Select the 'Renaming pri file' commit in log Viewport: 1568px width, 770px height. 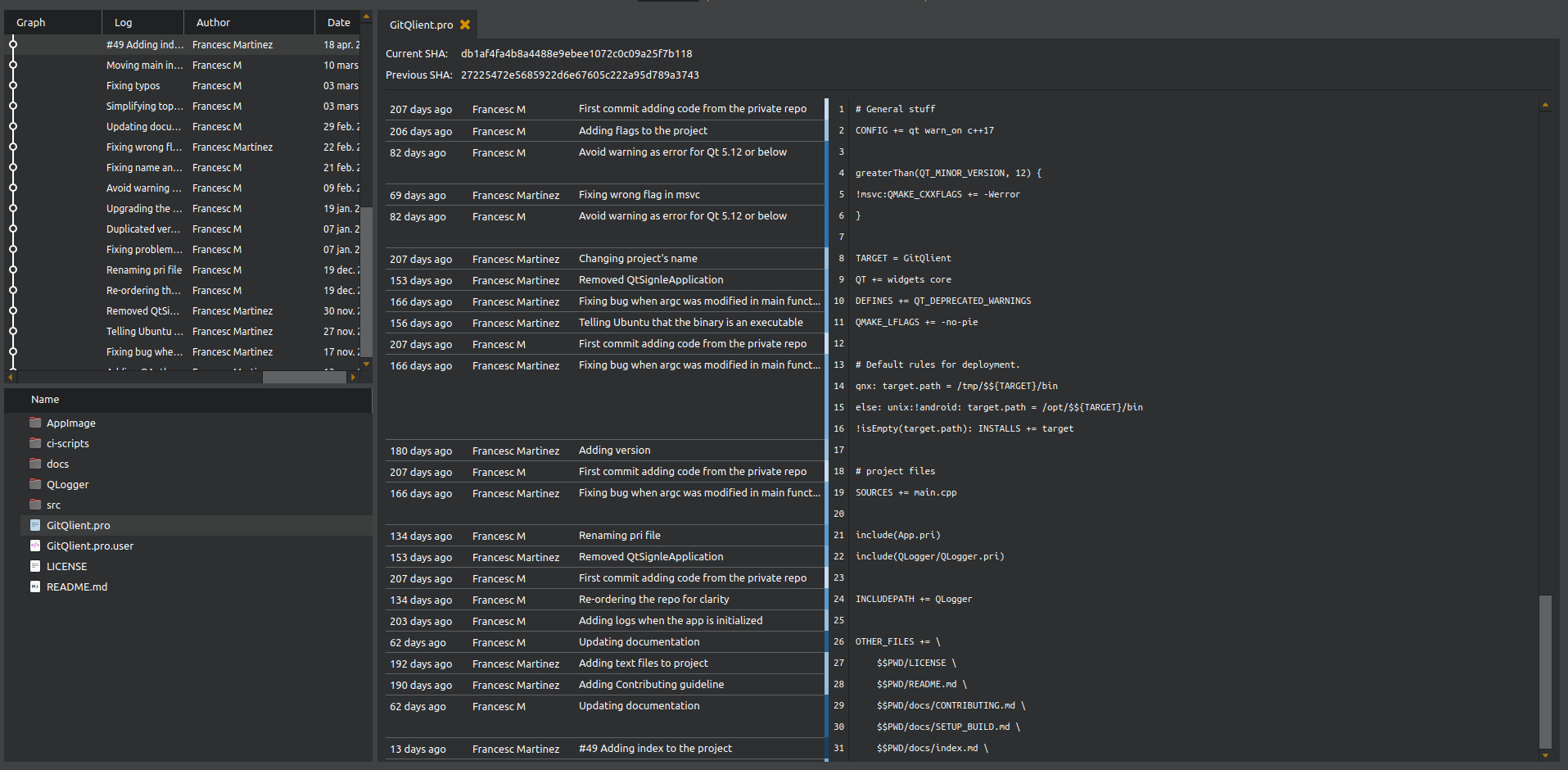pos(144,269)
